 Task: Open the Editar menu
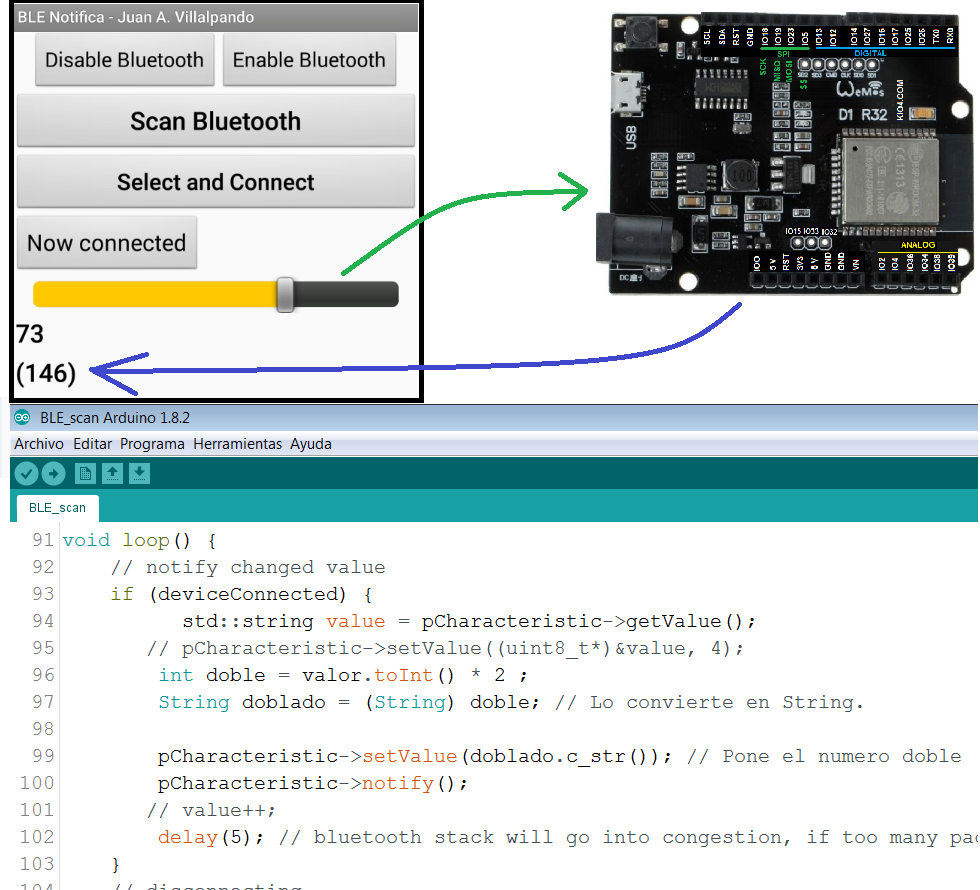pos(92,444)
